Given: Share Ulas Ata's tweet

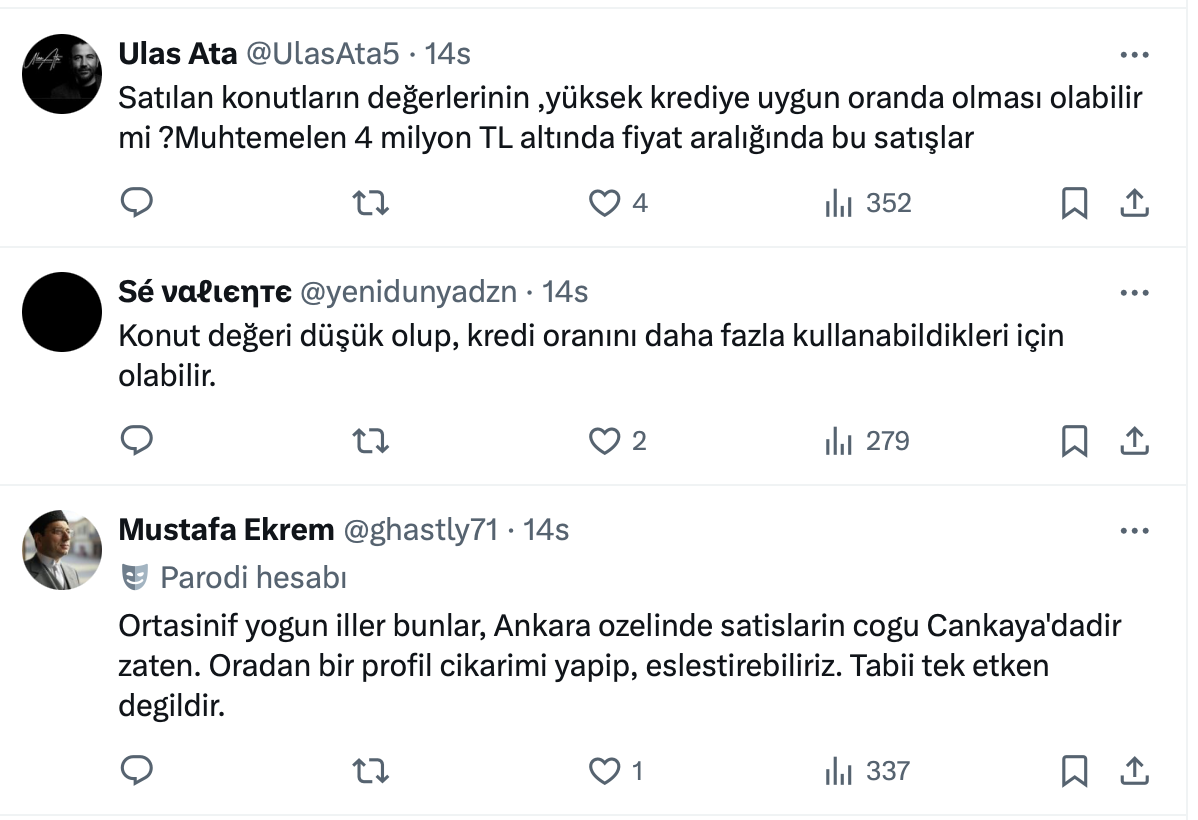Looking at the screenshot, I should [1134, 204].
